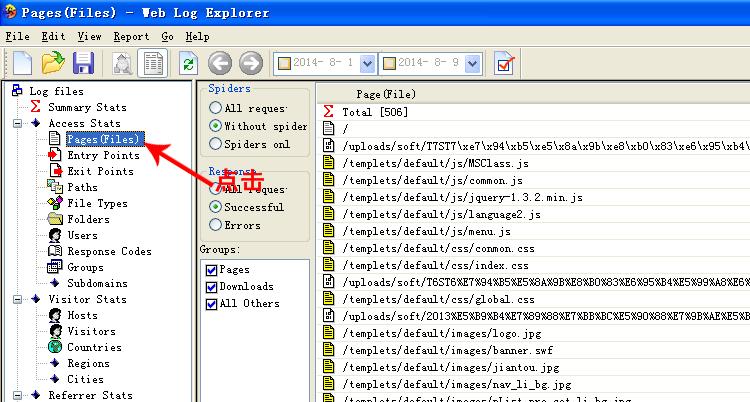
Task: Open log file with folder icon
Action: 53,64
